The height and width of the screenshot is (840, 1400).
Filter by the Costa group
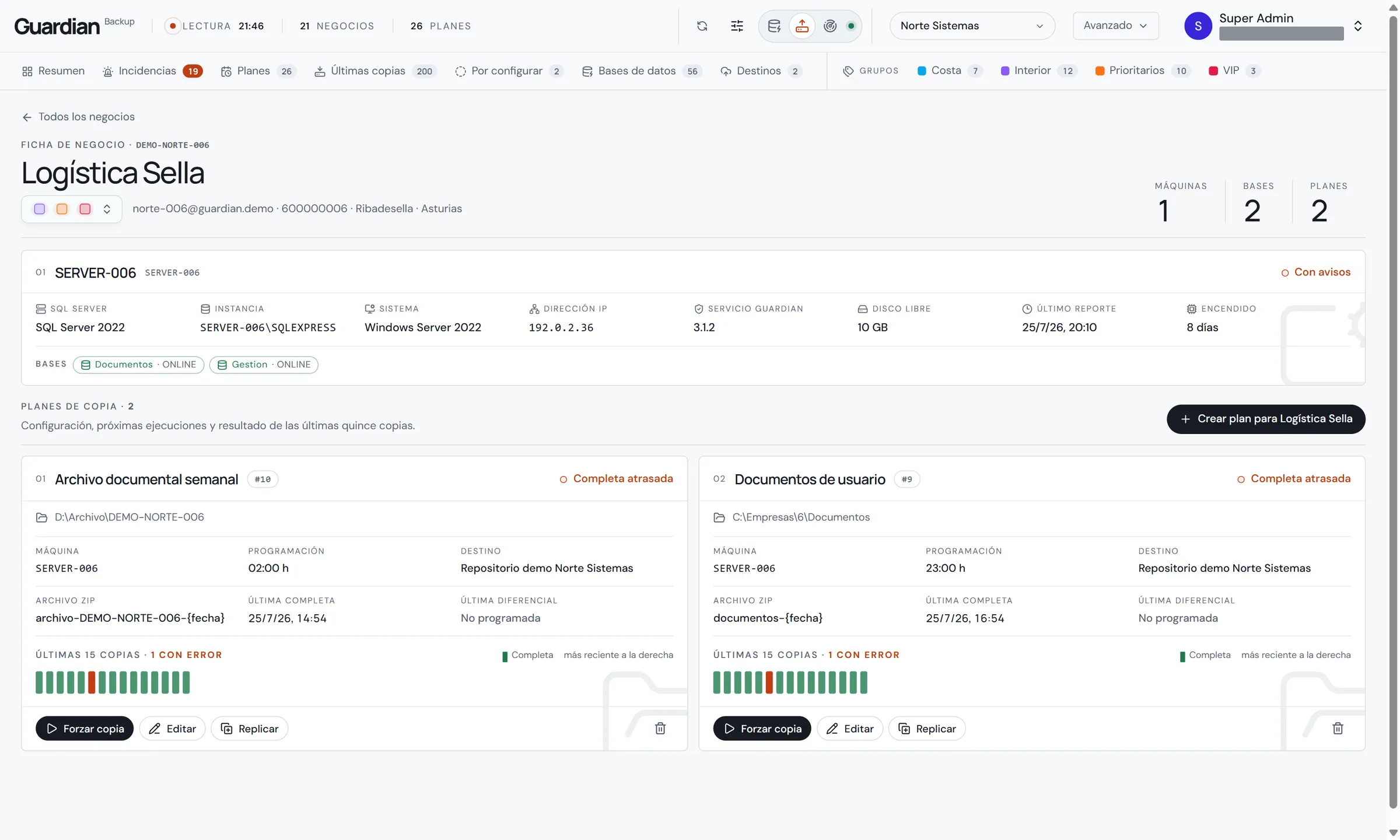coord(950,71)
